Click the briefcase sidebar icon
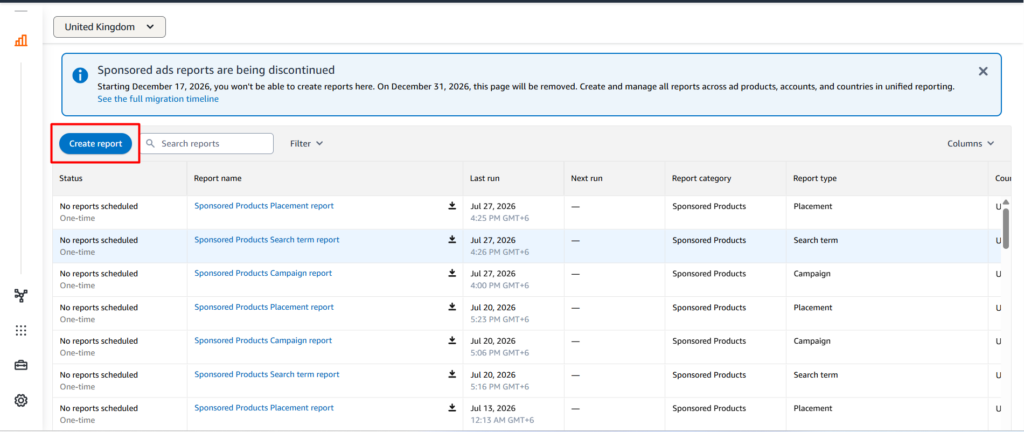The image size is (1024, 432). tap(21, 365)
